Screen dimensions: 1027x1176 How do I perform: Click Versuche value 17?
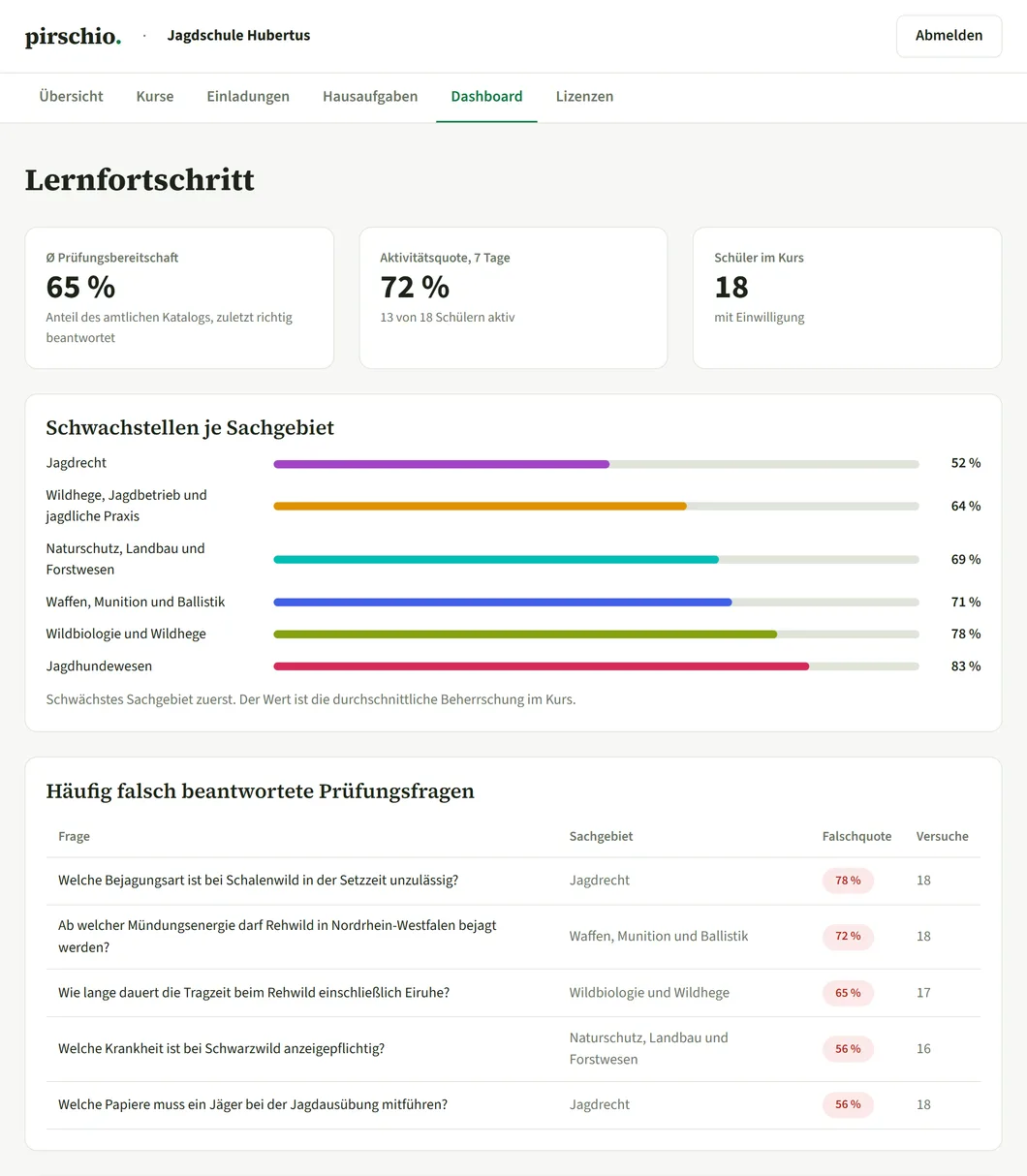pos(923,993)
